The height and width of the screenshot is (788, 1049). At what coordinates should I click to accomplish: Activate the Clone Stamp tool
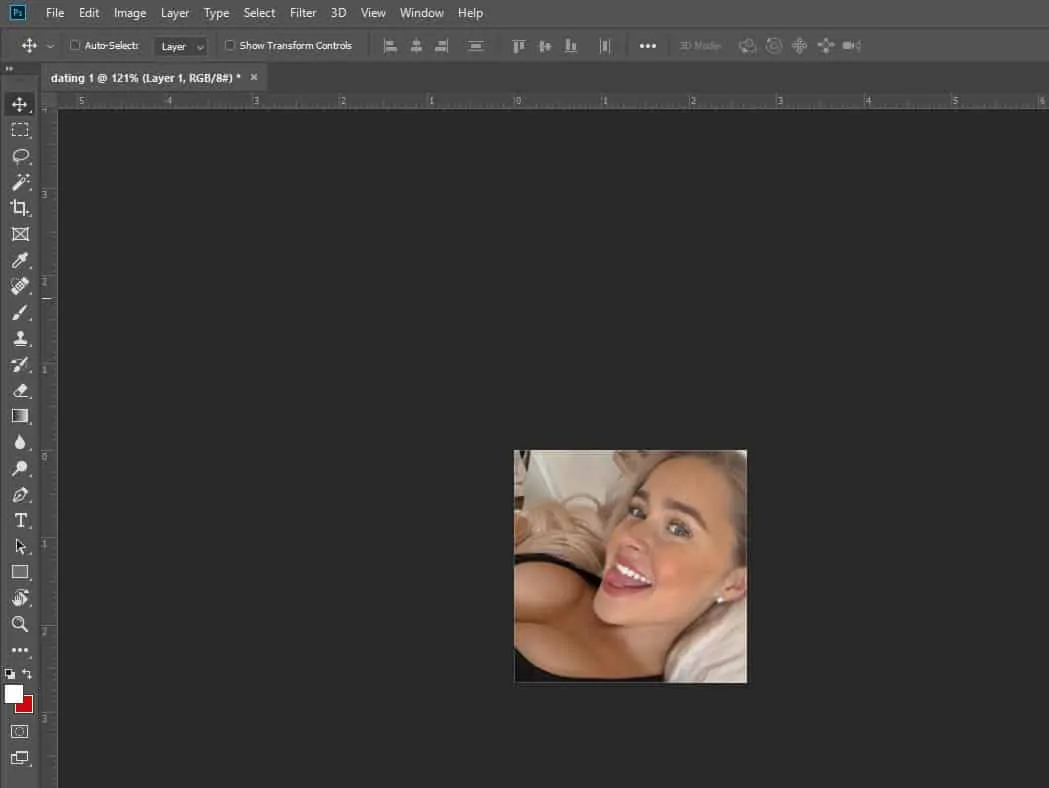tap(20, 339)
